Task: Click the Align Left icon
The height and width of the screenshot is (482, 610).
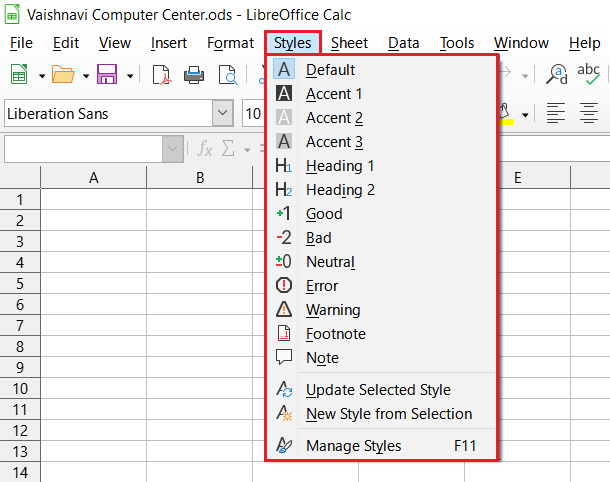Action: click(x=556, y=113)
